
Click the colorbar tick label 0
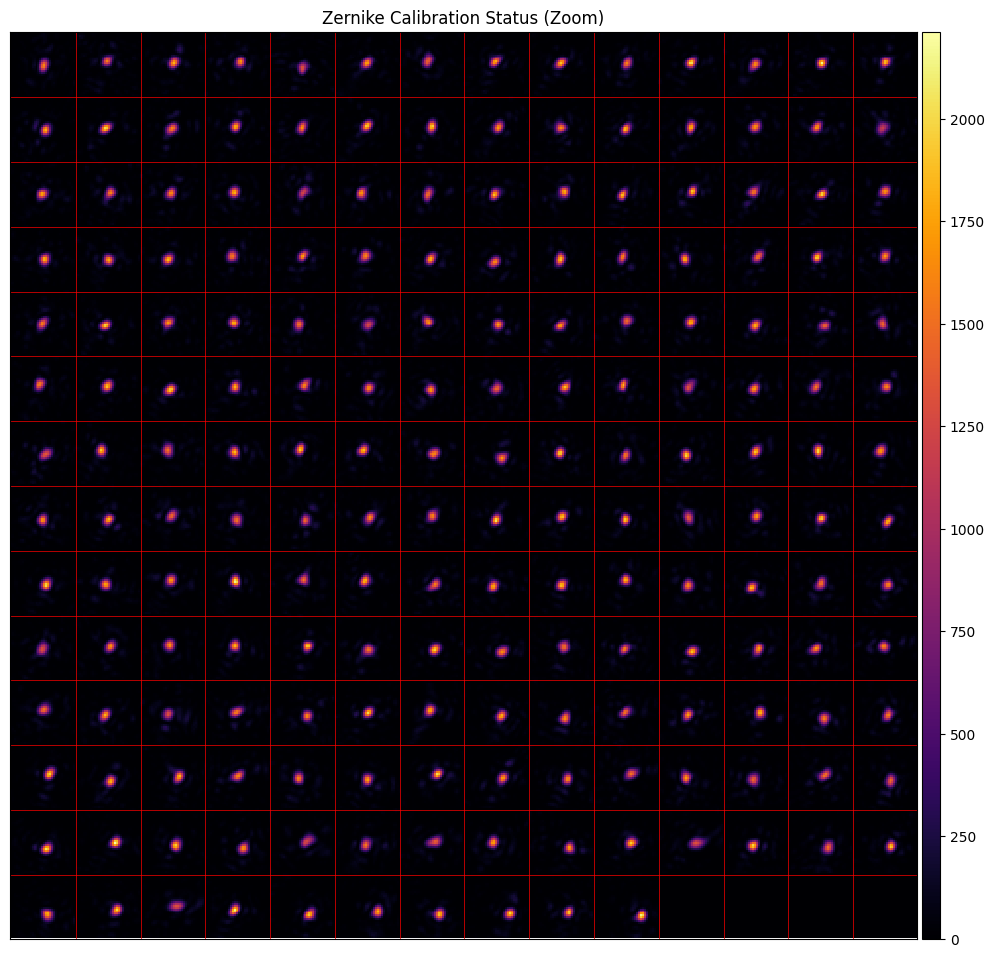click(x=954, y=940)
